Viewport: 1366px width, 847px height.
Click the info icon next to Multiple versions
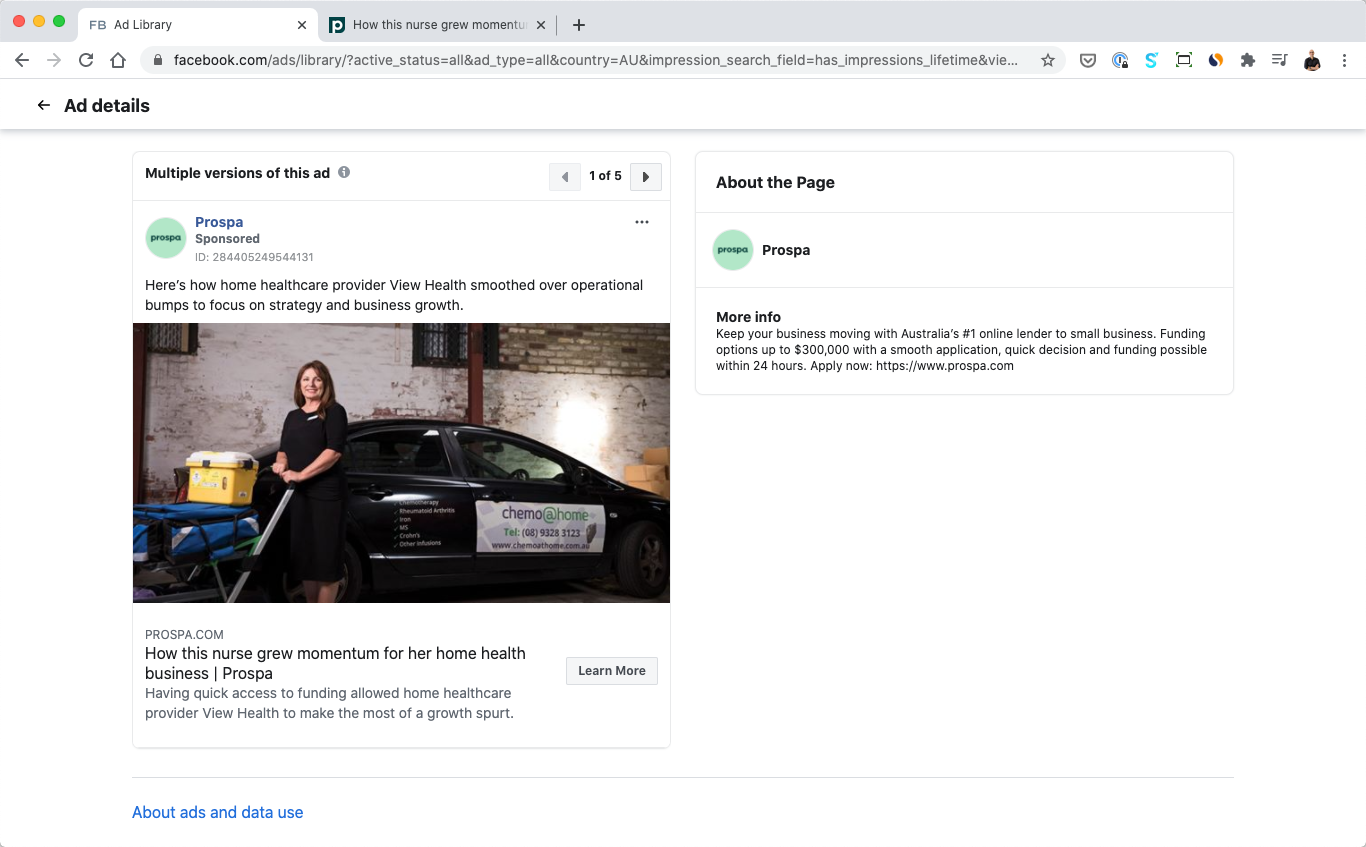click(x=344, y=172)
